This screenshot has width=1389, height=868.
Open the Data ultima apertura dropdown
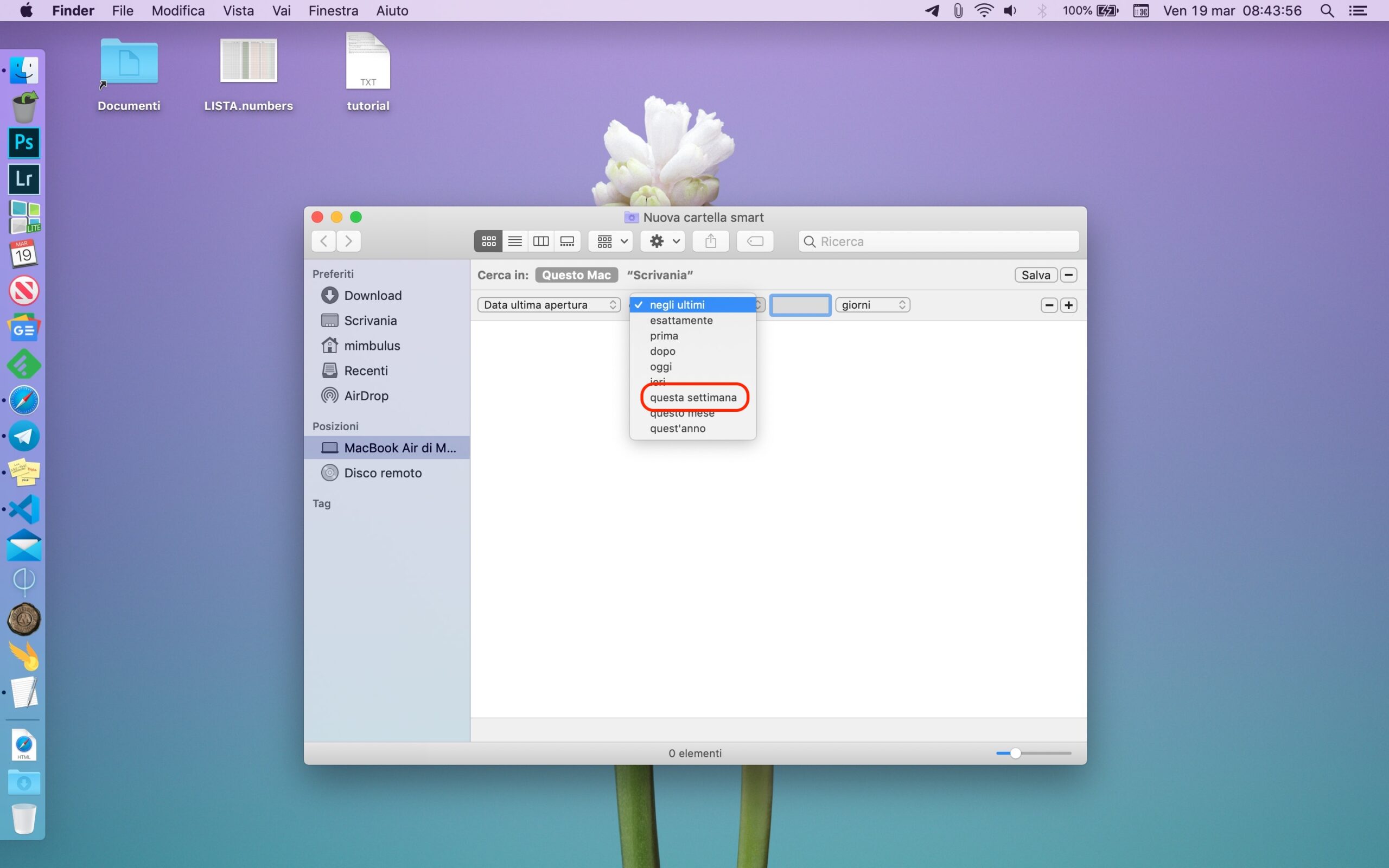point(549,305)
